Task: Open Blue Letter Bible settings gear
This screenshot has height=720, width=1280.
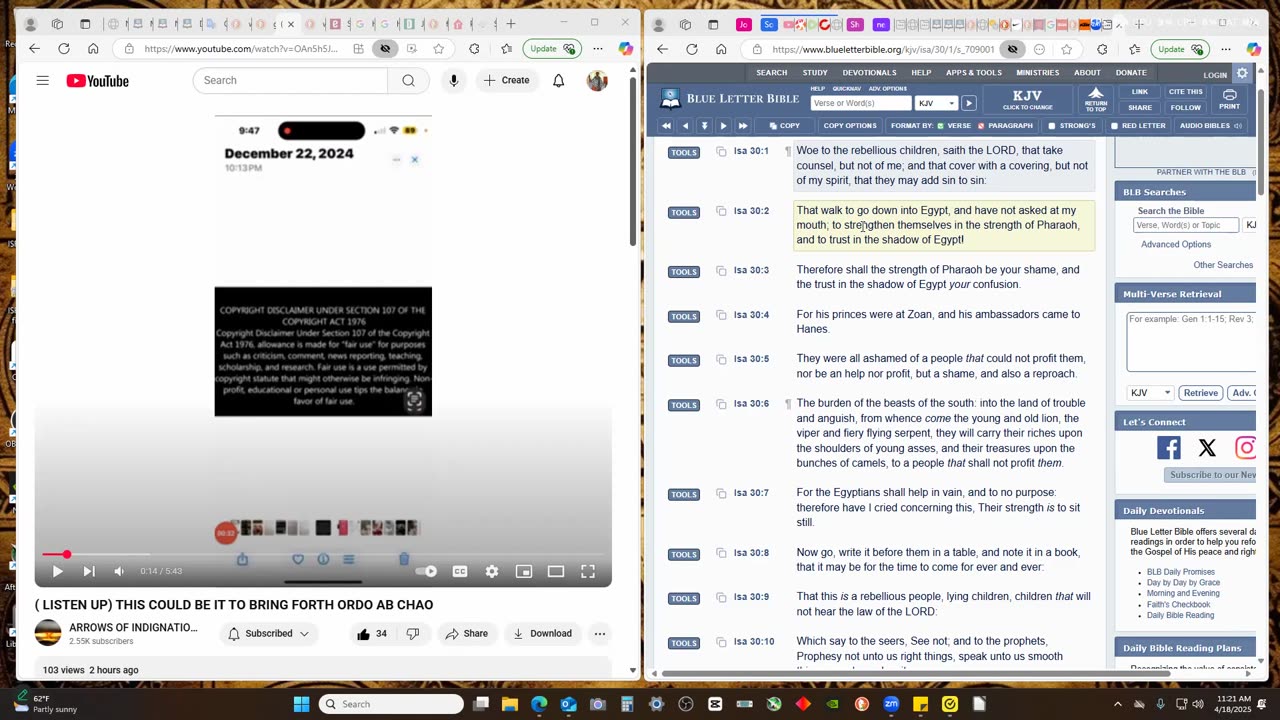Action: (x=1242, y=74)
